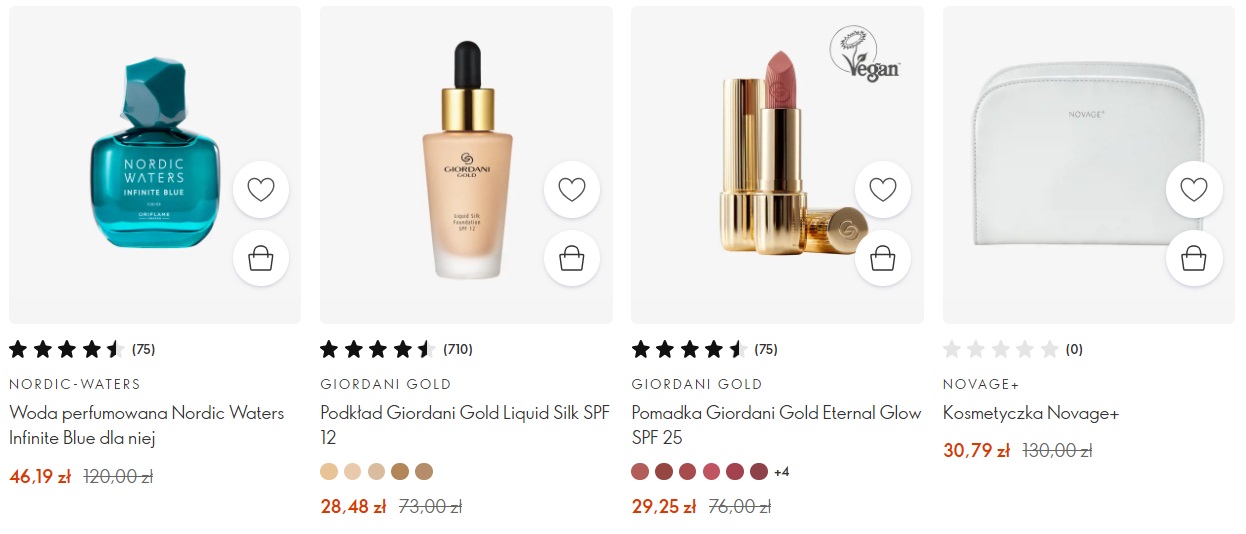Open Kosmetyczka Novage+ product title

pyautogui.click(x=1031, y=413)
